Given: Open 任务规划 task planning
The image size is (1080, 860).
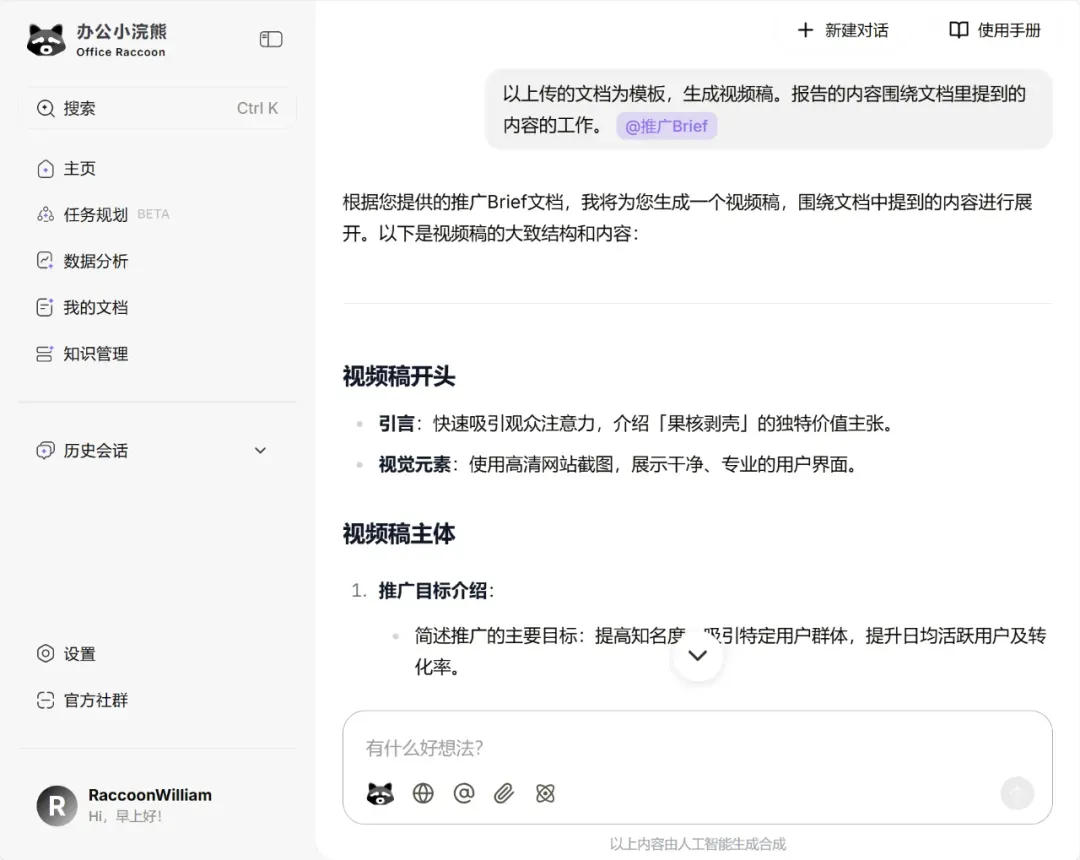Looking at the screenshot, I should pos(96,215).
